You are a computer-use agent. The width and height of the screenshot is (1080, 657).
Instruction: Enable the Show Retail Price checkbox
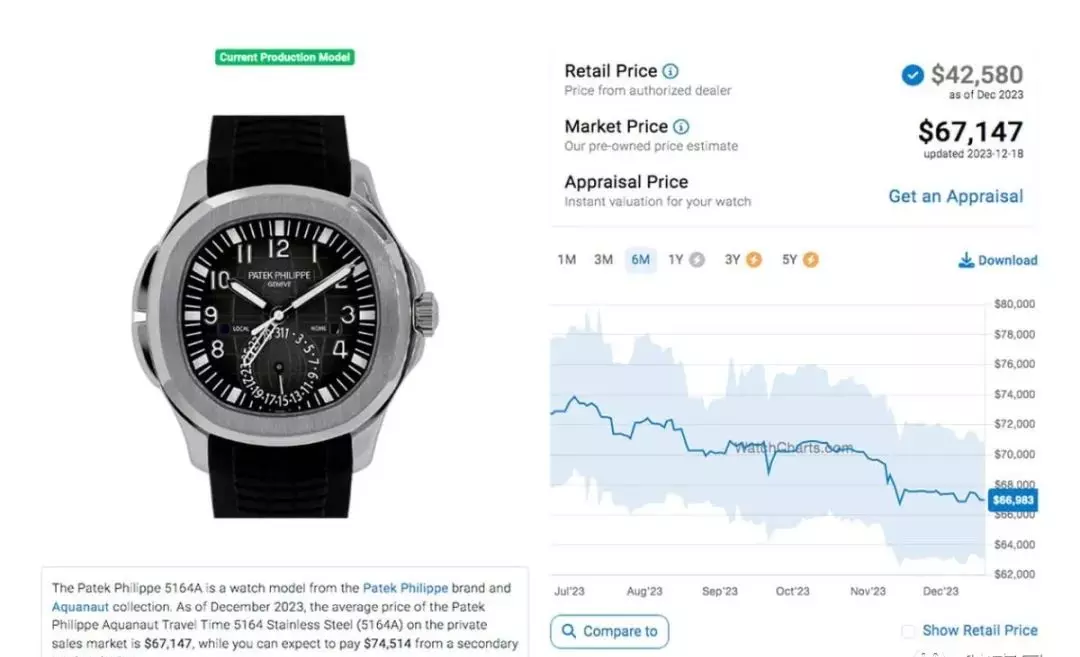(x=908, y=631)
